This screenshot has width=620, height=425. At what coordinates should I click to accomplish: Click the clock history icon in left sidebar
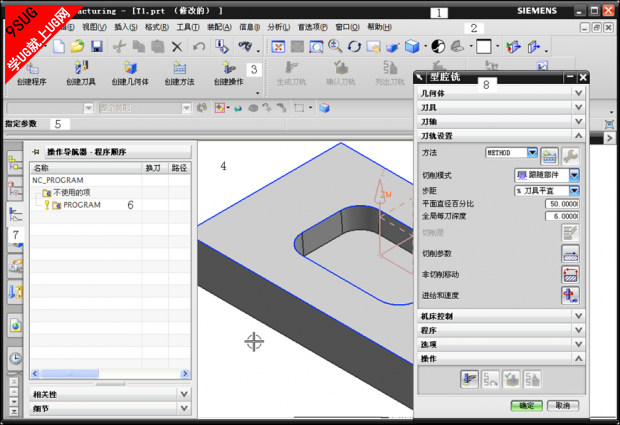click(x=15, y=358)
